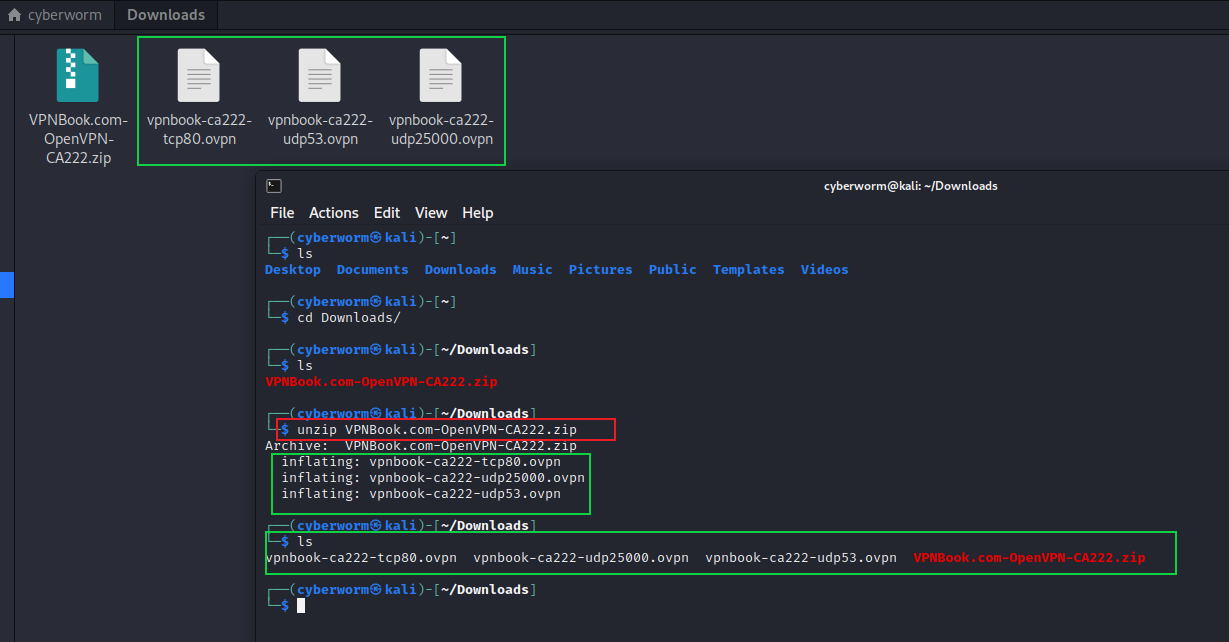Click the blue highlighted marker on the left sidebar
This screenshot has height=642, width=1229.
coord(6,285)
